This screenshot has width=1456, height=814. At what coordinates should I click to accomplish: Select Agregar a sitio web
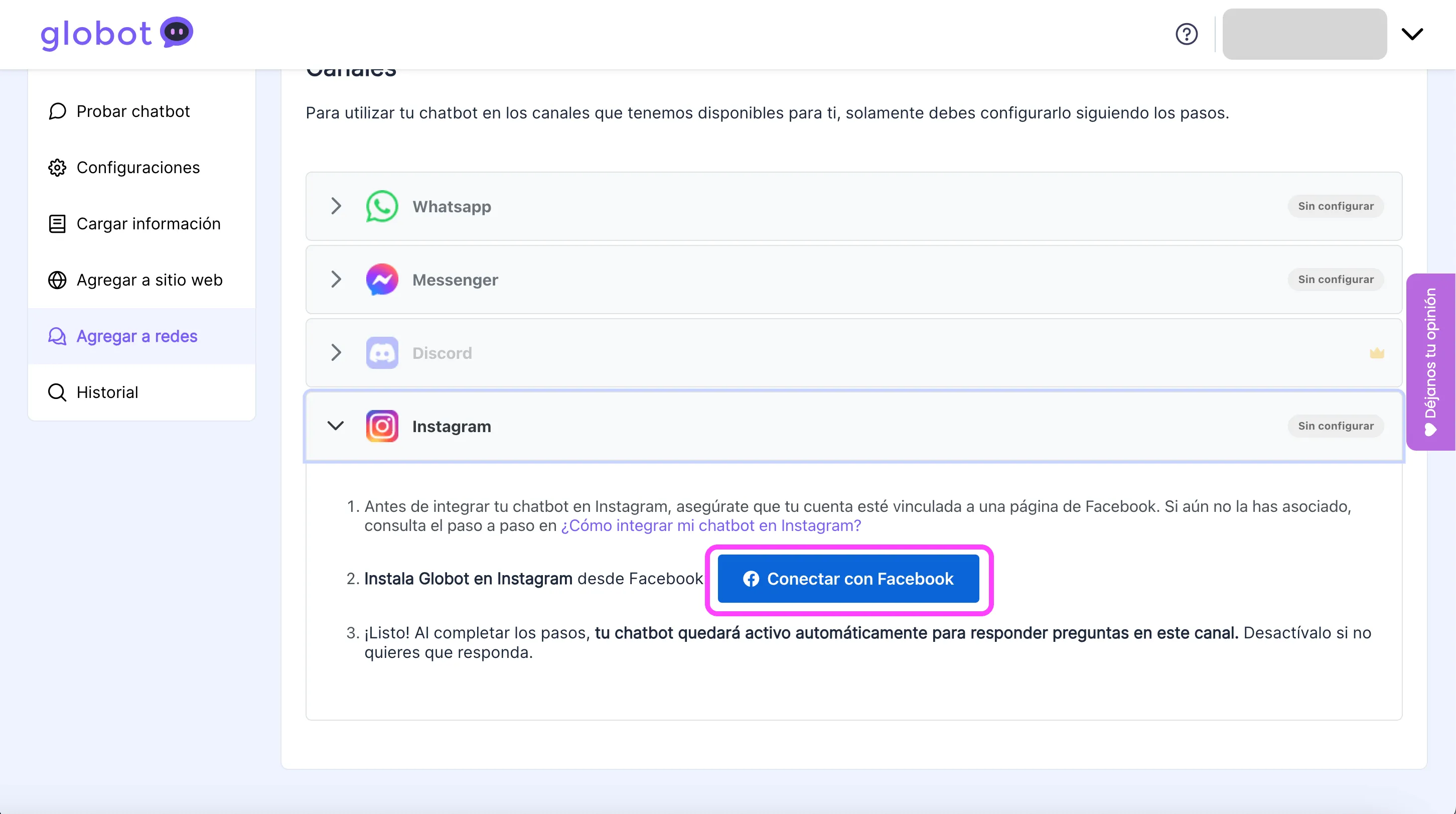click(x=149, y=280)
